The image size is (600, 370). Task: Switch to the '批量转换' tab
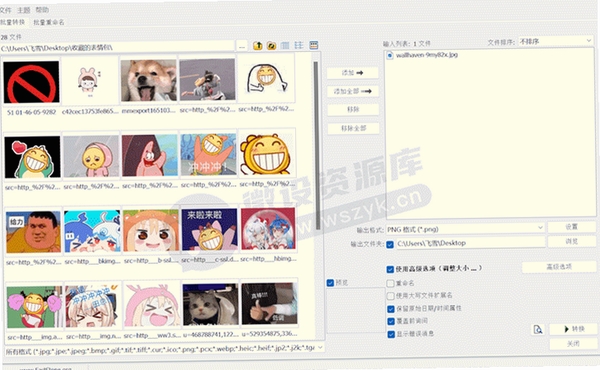pyautogui.click(x=12, y=22)
